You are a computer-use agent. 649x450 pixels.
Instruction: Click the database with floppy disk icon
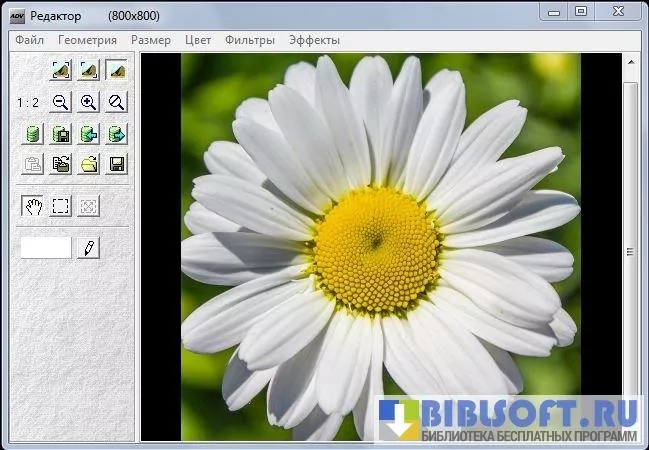coord(61,134)
